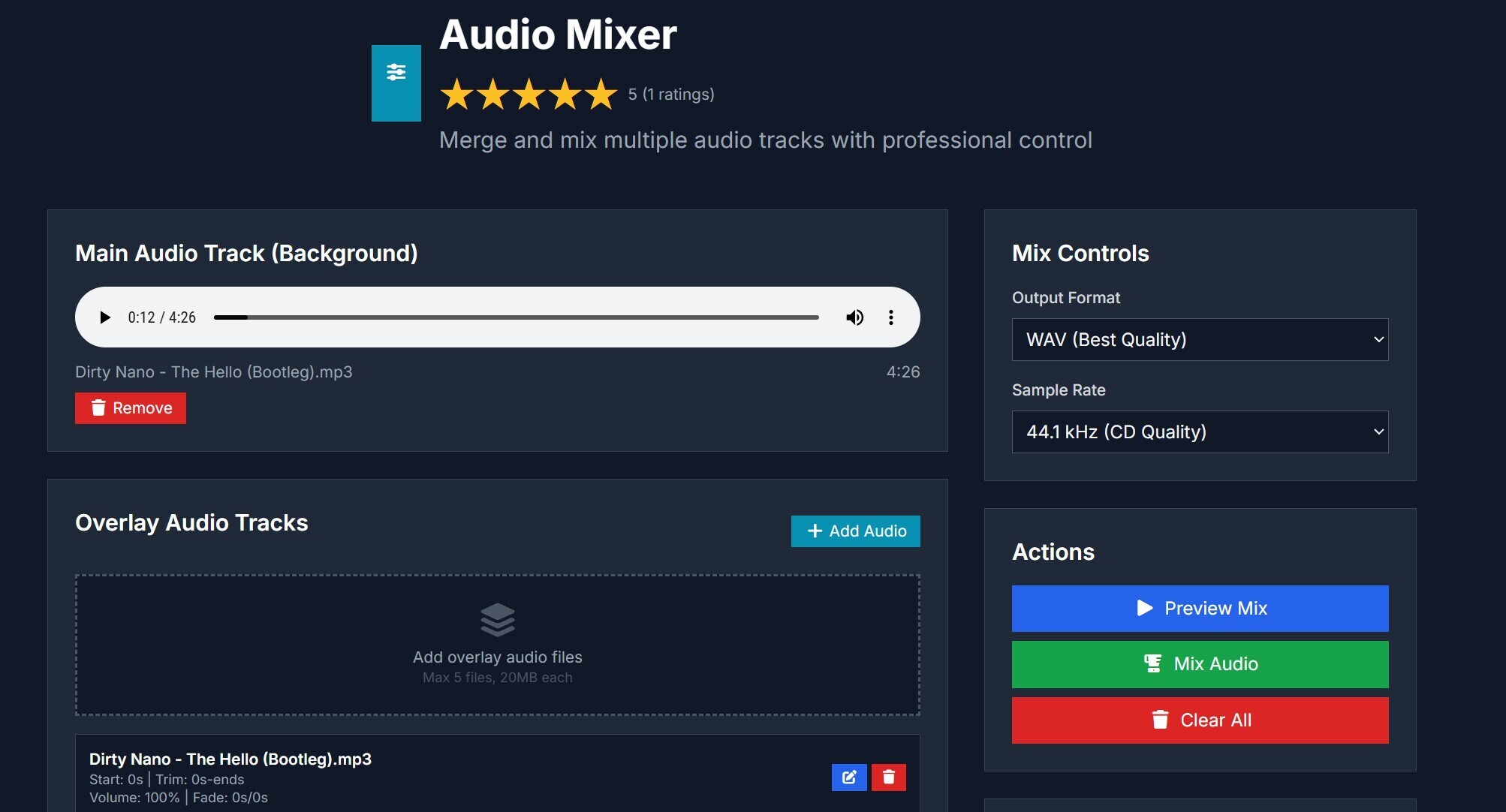Play the main audio track
The width and height of the screenshot is (1506, 812).
point(105,317)
